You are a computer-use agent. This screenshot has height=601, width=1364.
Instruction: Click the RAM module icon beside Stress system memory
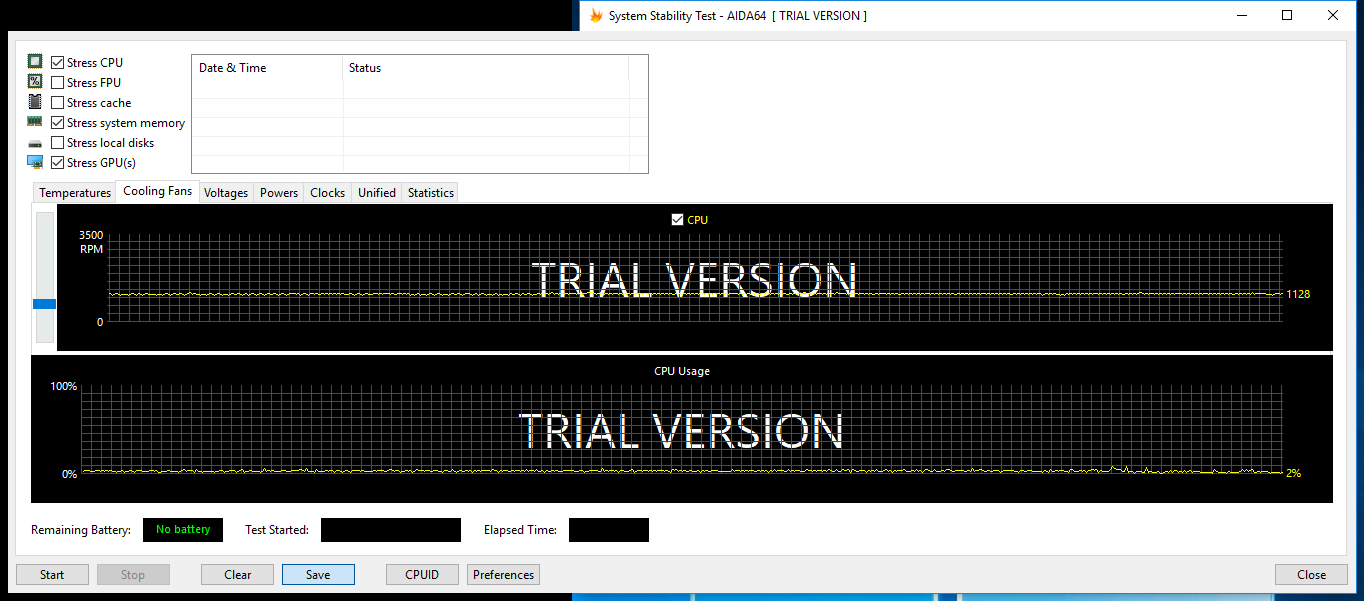tap(35, 122)
